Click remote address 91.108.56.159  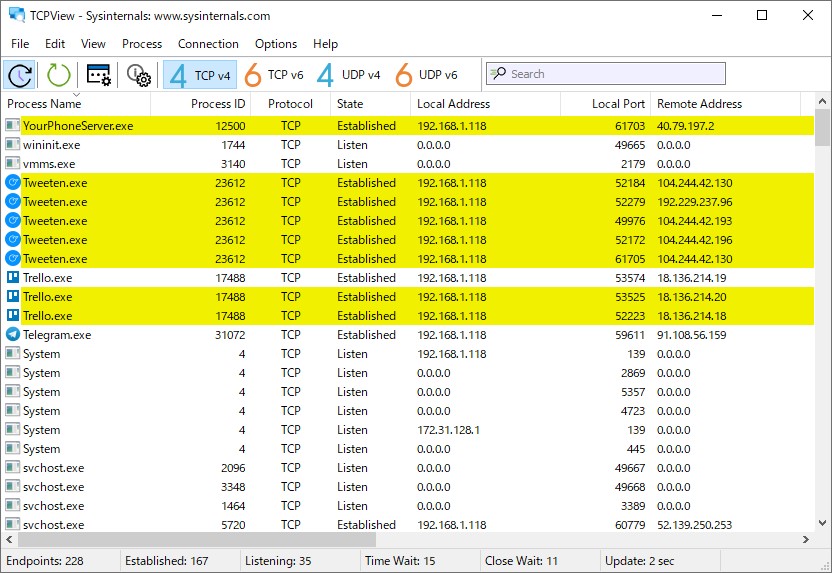(x=691, y=335)
